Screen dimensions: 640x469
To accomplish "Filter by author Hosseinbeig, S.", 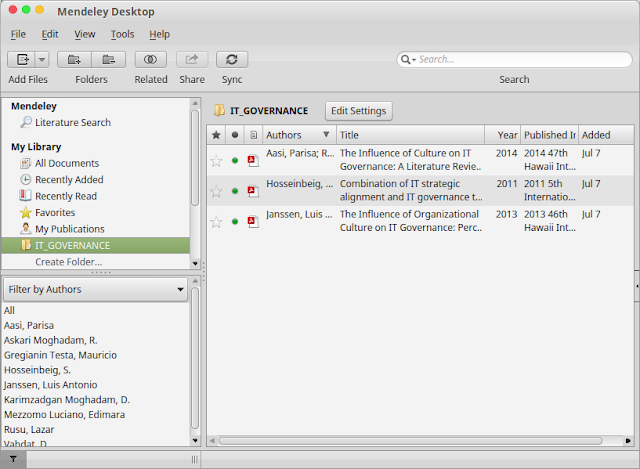I will [38, 370].
